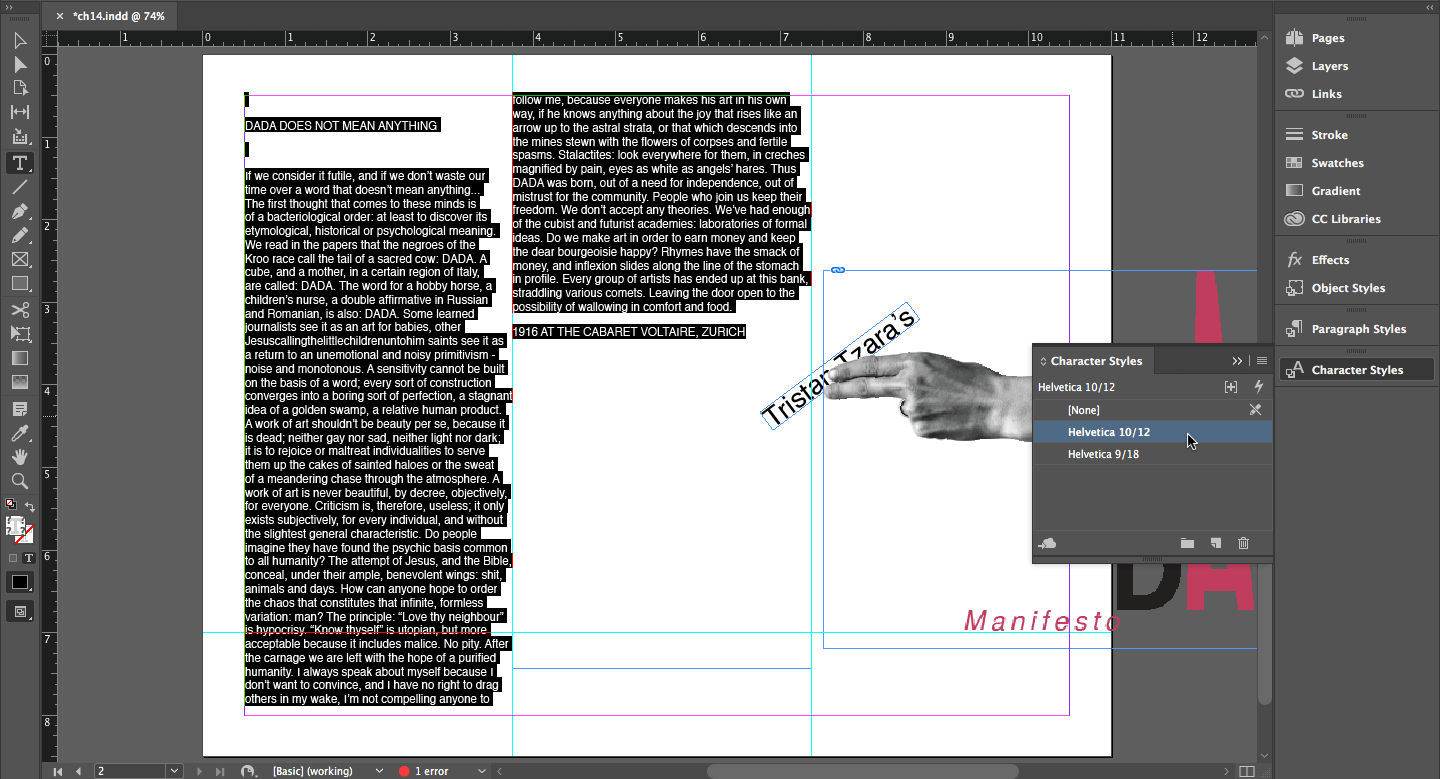Toggle split layout view button
This screenshot has width=1440, height=779.
tap(1246, 771)
